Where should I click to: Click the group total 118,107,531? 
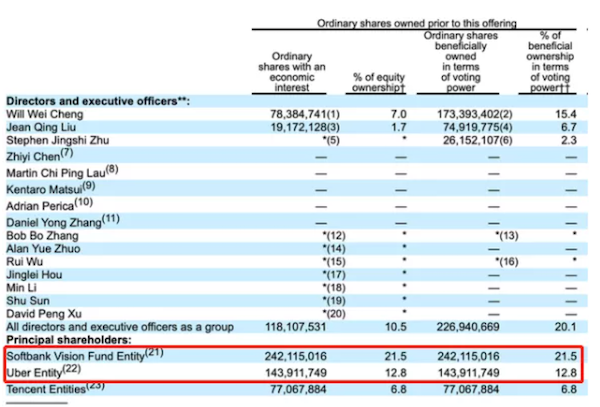(296, 327)
